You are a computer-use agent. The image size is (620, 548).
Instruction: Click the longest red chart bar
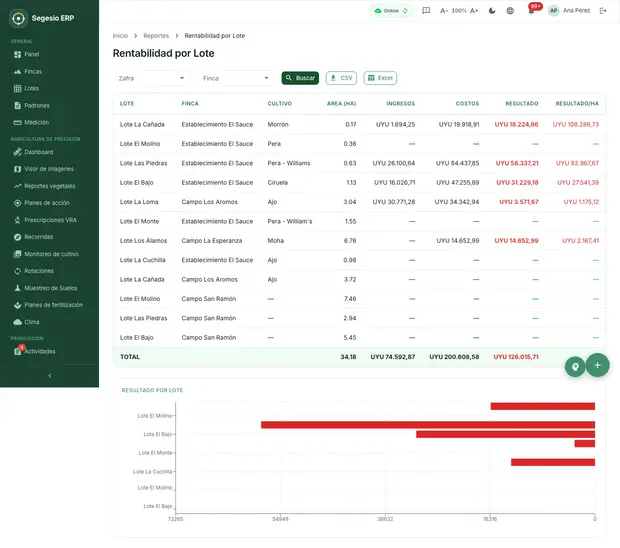(428, 425)
